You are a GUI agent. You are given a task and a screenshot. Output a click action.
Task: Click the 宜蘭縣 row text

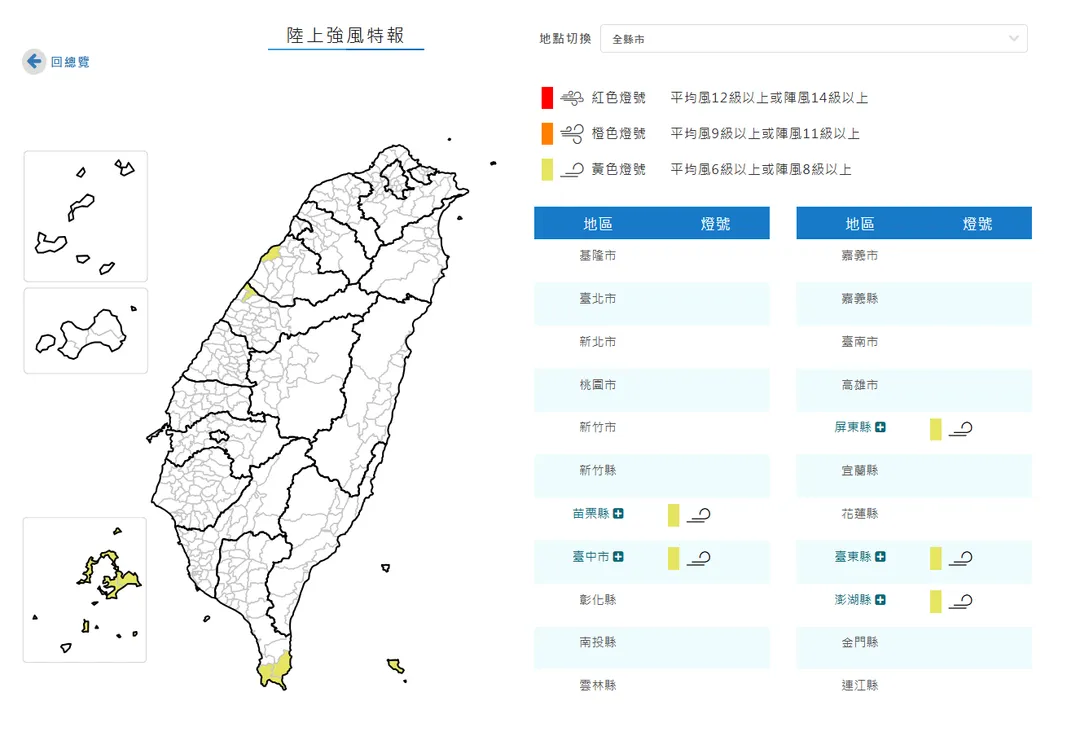[860, 470]
